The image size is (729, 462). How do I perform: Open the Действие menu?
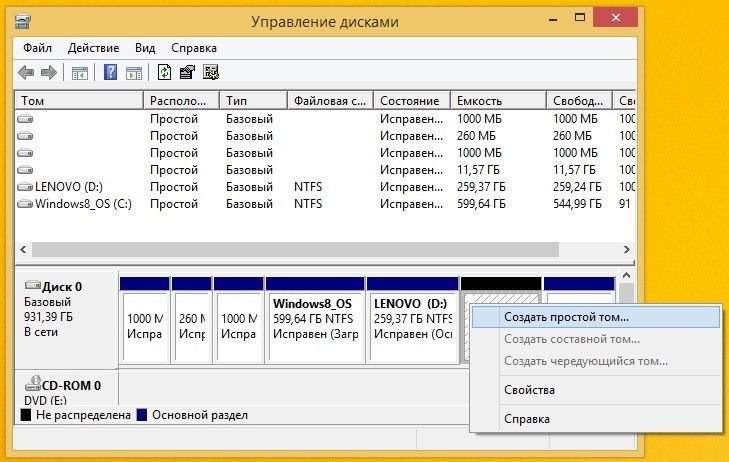95,48
